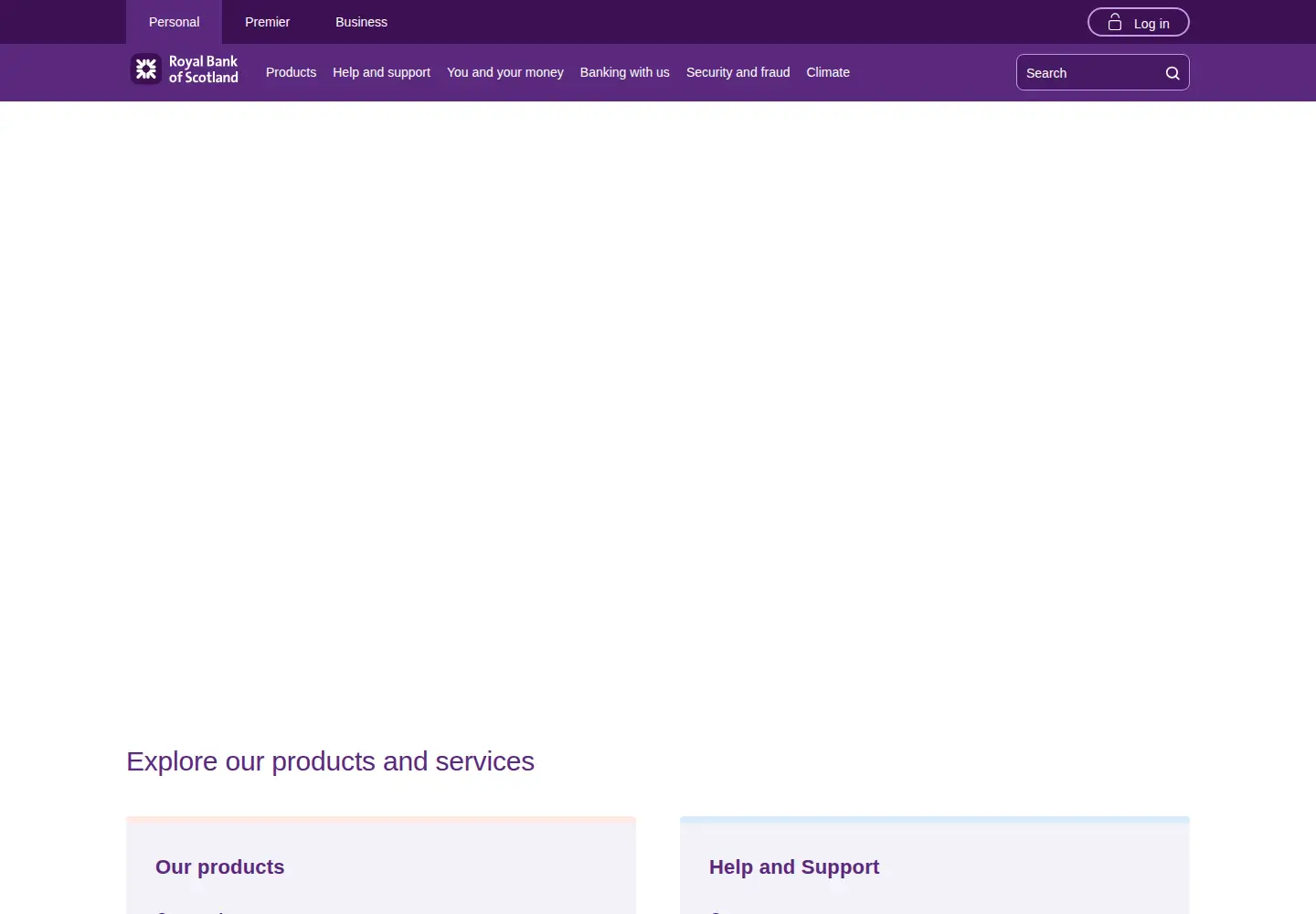This screenshot has height=914, width=1316.
Task: Click the 'Our products' card heading
Action: click(219, 866)
